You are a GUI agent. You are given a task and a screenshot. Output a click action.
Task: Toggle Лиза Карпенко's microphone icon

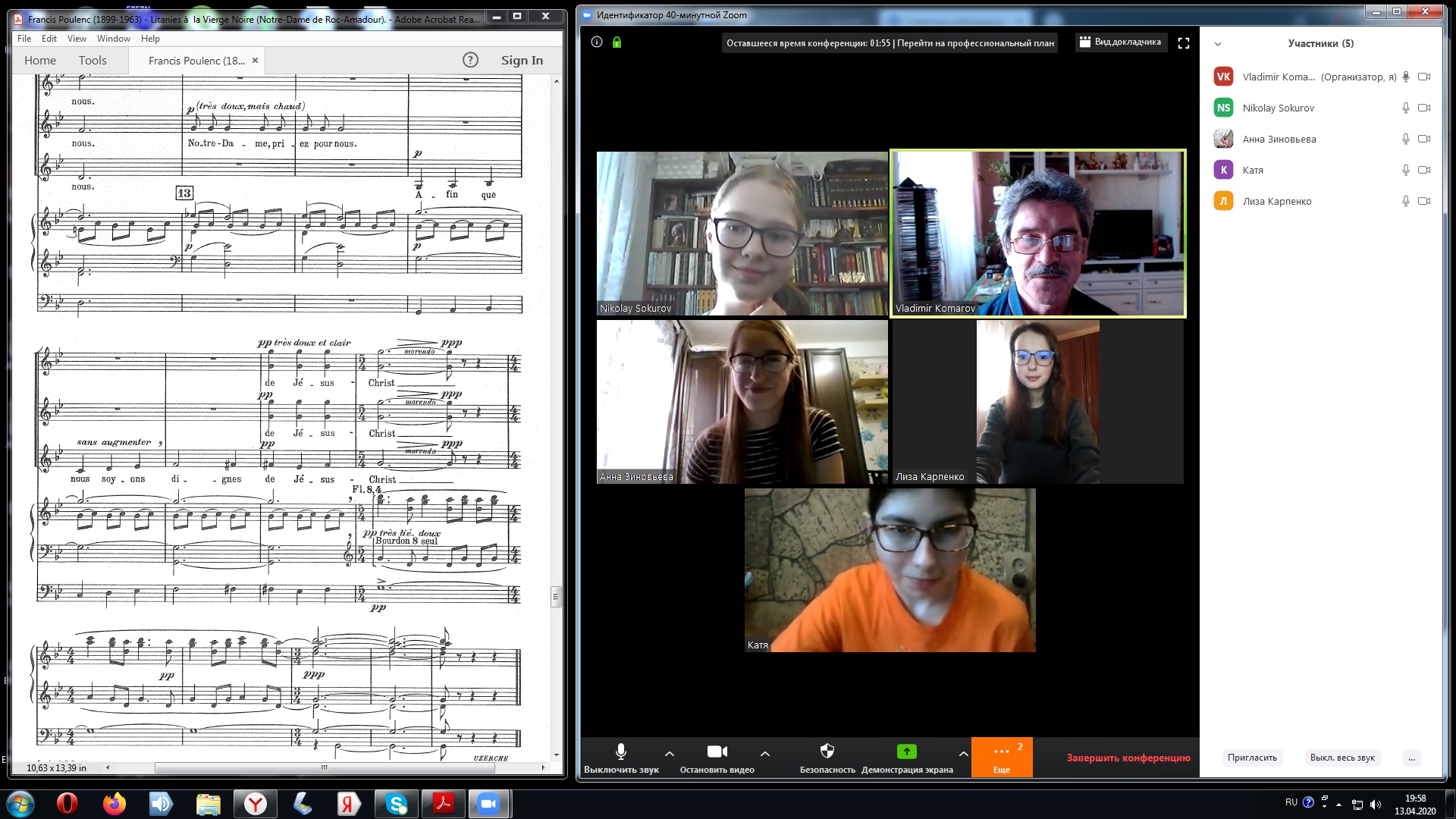click(x=1405, y=201)
